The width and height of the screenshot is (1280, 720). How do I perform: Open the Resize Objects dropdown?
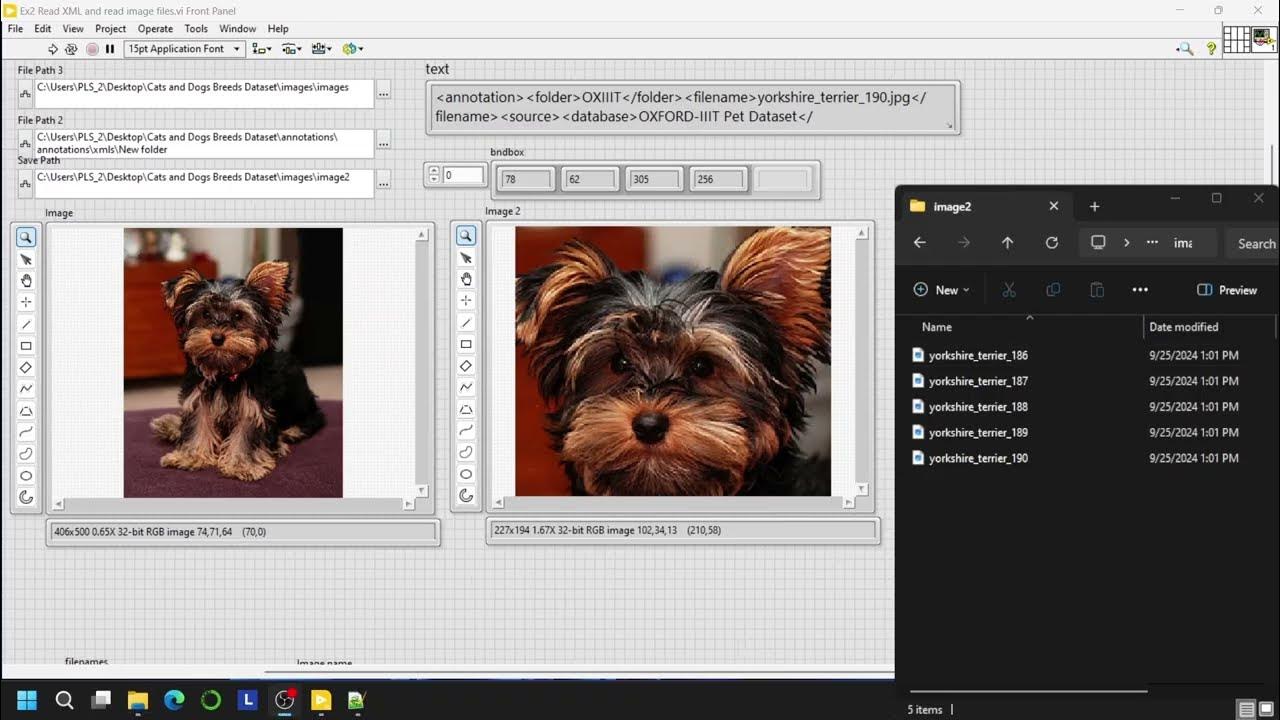point(322,48)
